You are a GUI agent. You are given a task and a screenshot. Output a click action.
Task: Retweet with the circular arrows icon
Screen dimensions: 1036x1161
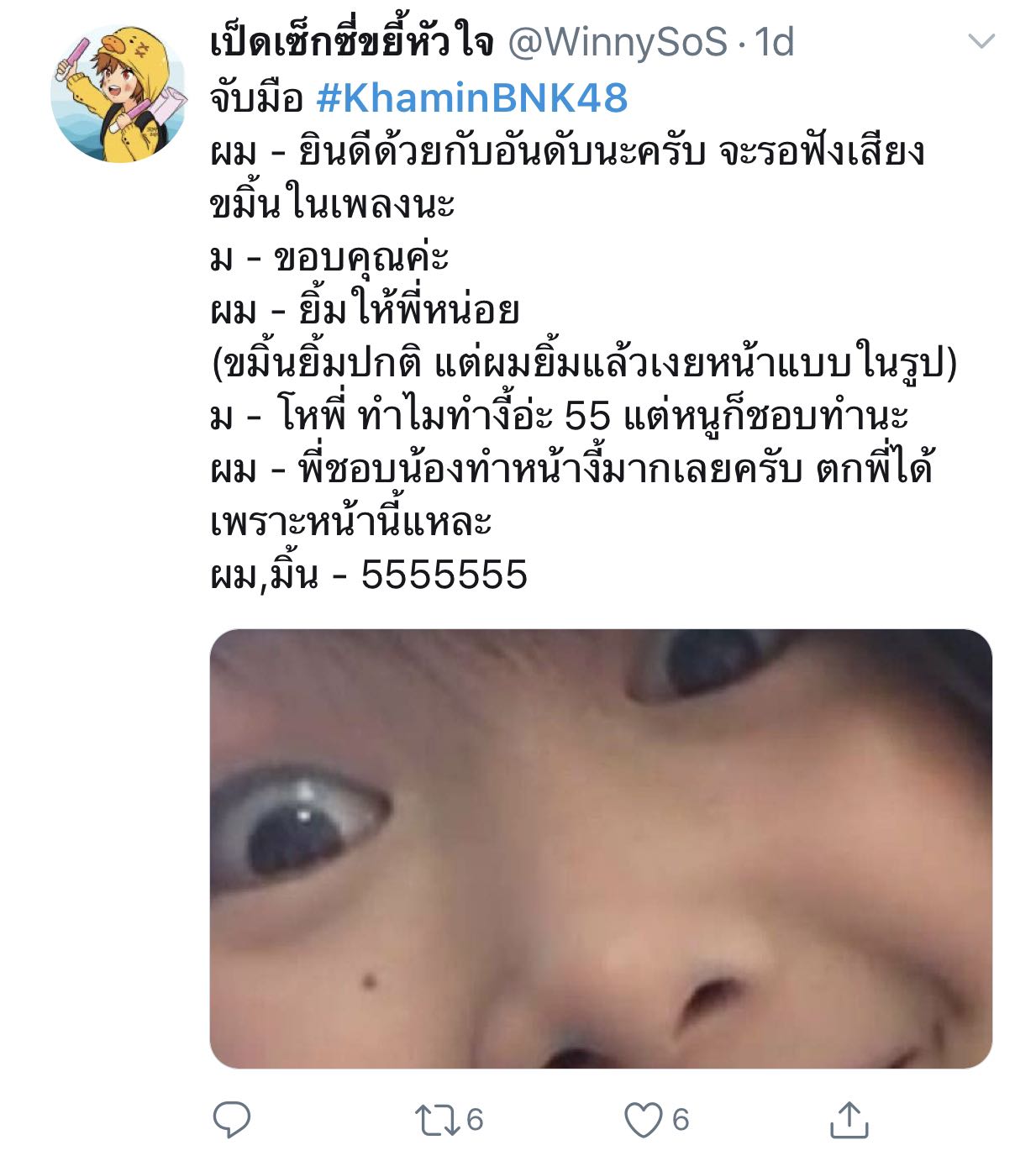(x=438, y=1120)
